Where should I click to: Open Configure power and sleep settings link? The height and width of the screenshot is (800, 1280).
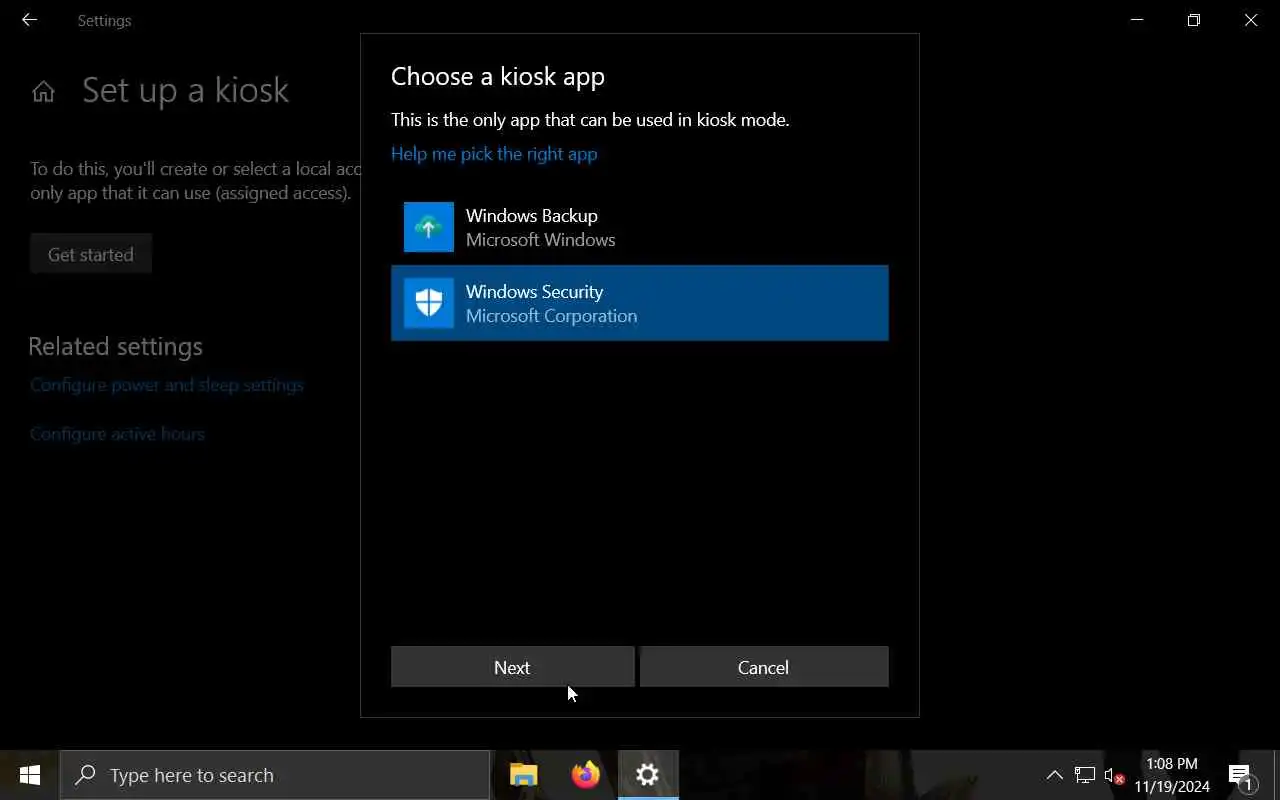(167, 385)
